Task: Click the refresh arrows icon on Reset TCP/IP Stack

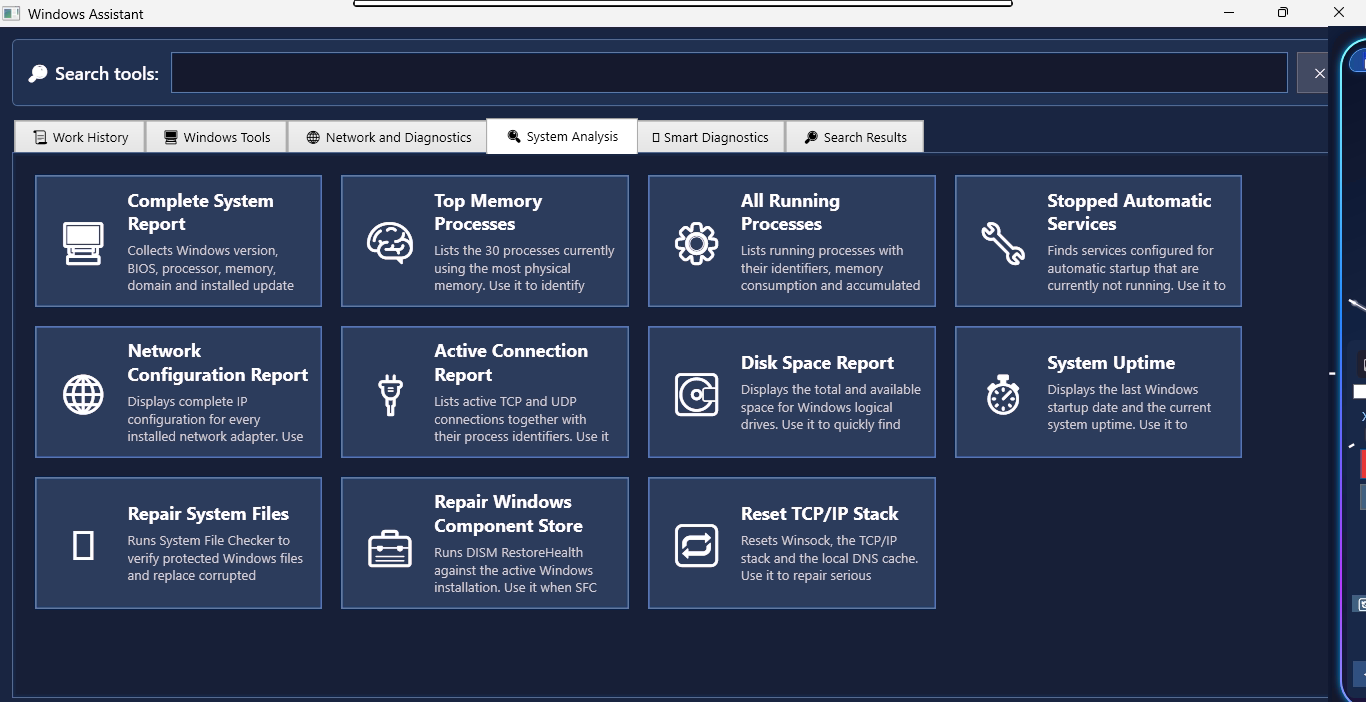Action: pos(697,545)
